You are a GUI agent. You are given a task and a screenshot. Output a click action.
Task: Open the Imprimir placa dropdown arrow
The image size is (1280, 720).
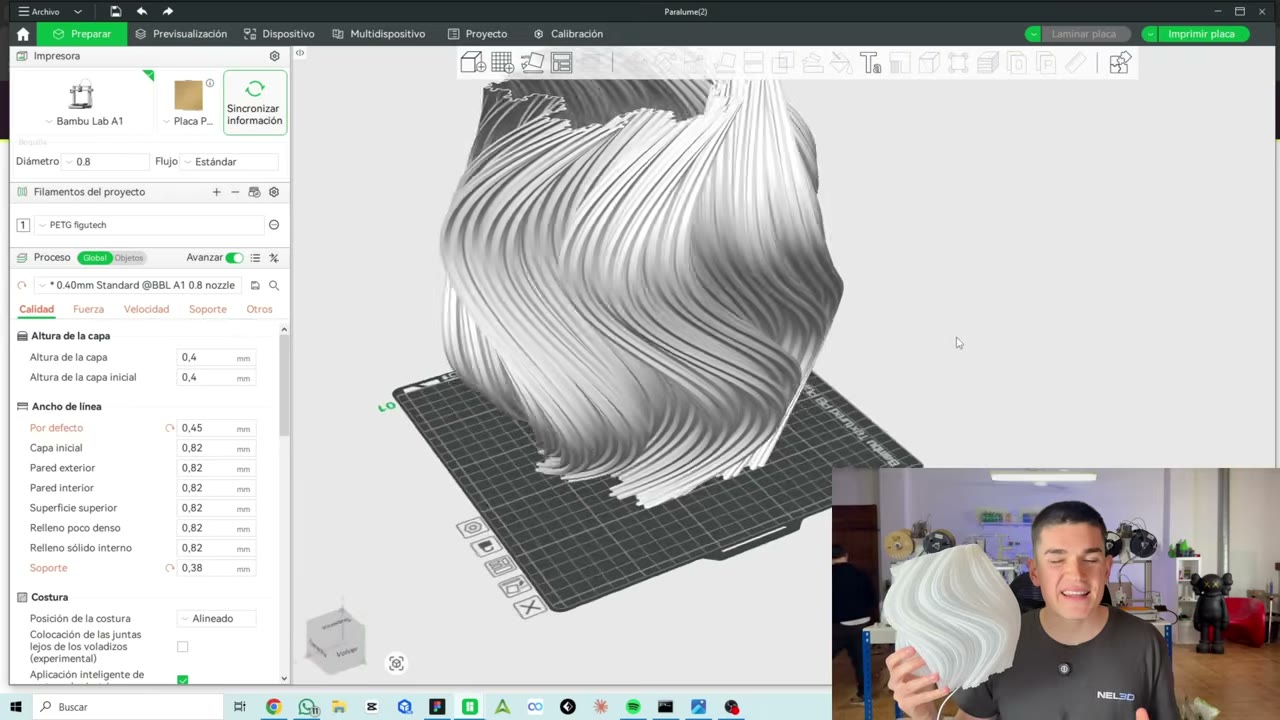click(1152, 34)
